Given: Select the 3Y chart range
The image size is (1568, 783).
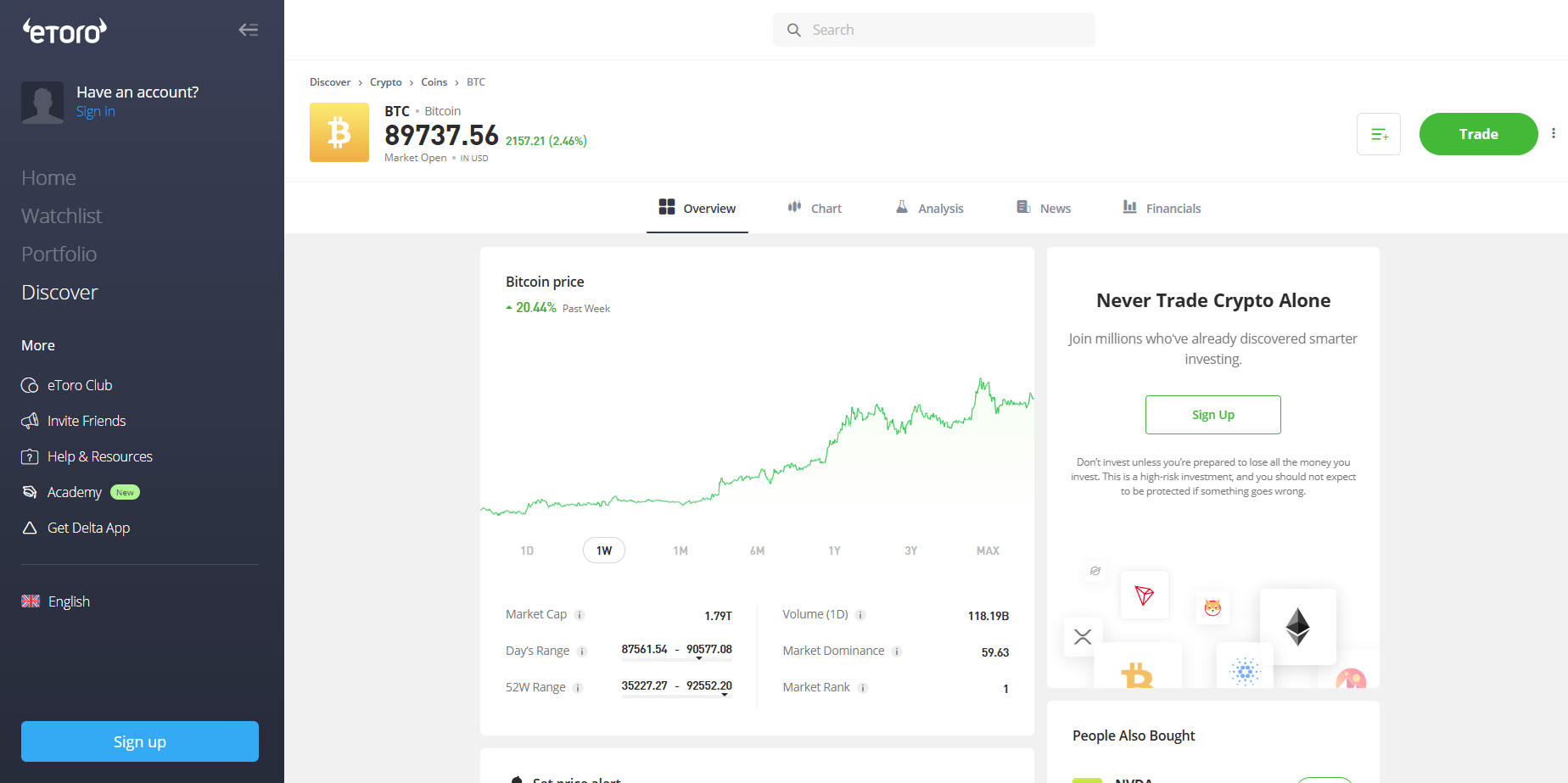Looking at the screenshot, I should pos(911,551).
